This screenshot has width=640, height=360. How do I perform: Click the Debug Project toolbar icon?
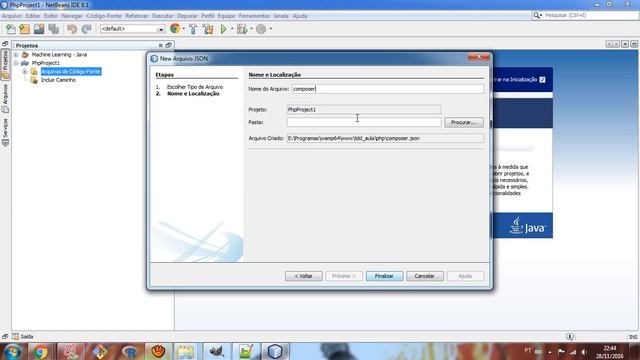pyautogui.click(x=242, y=29)
